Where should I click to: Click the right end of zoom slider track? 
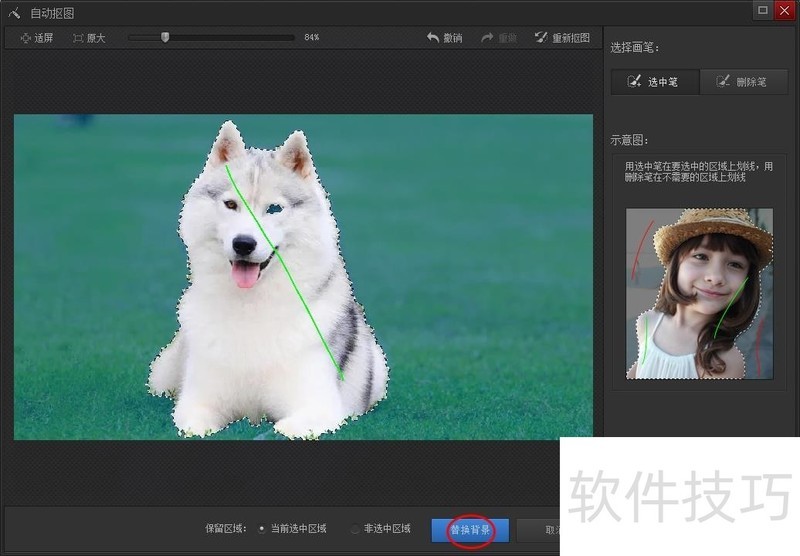(292, 38)
